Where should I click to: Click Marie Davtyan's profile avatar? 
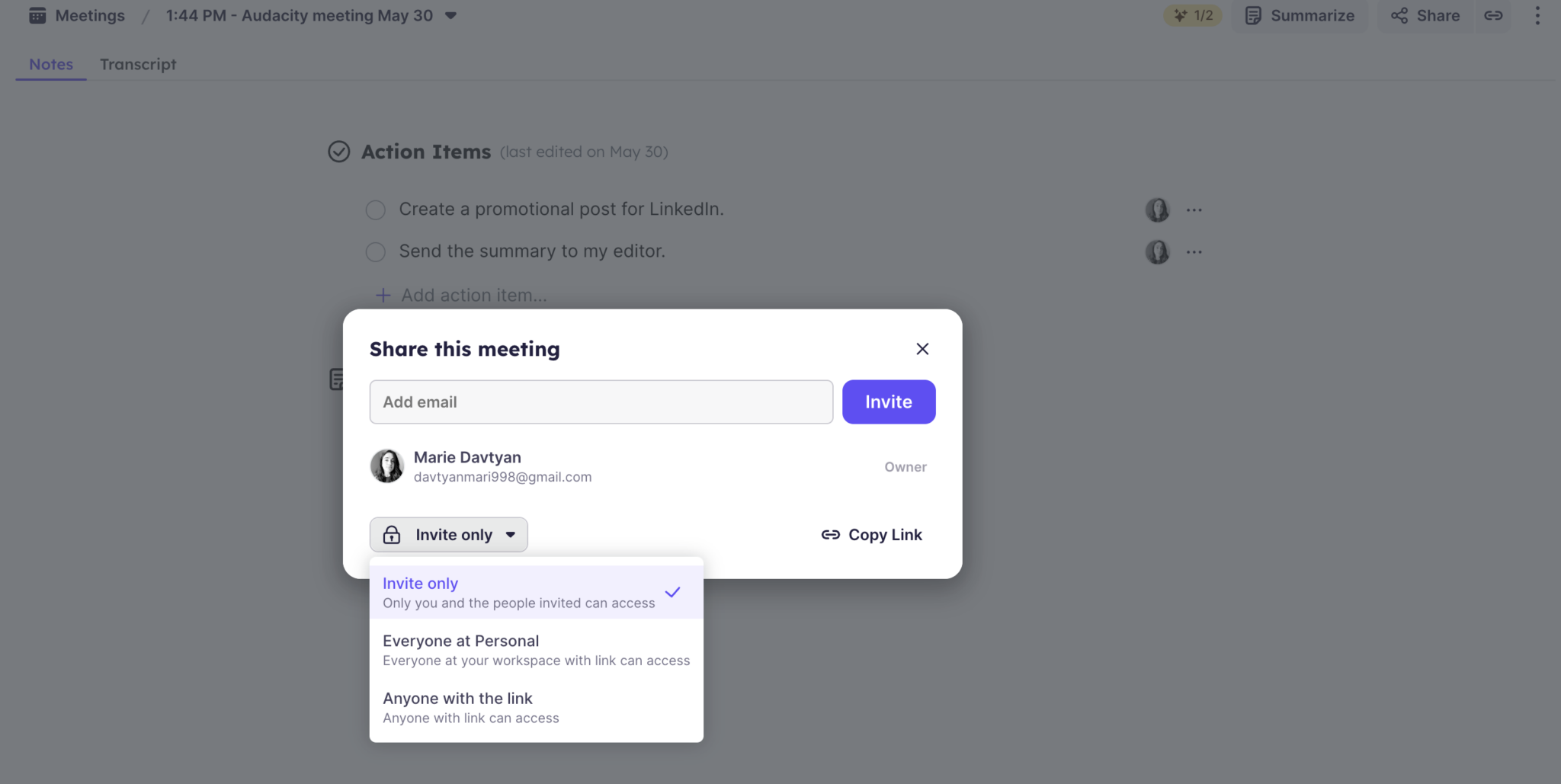(386, 466)
